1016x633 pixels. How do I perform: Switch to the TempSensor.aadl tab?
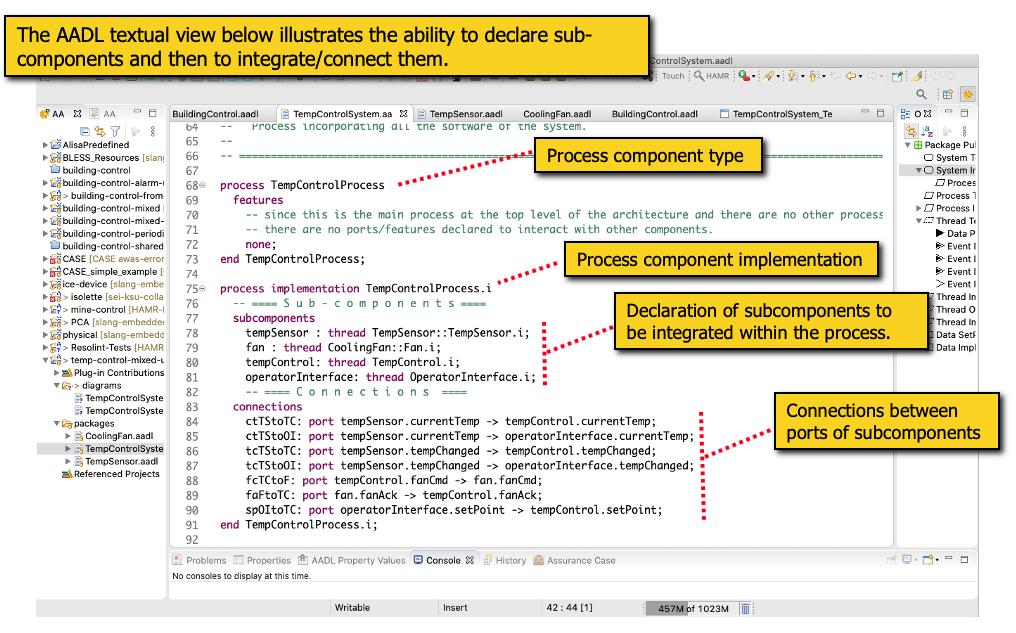pos(465,114)
